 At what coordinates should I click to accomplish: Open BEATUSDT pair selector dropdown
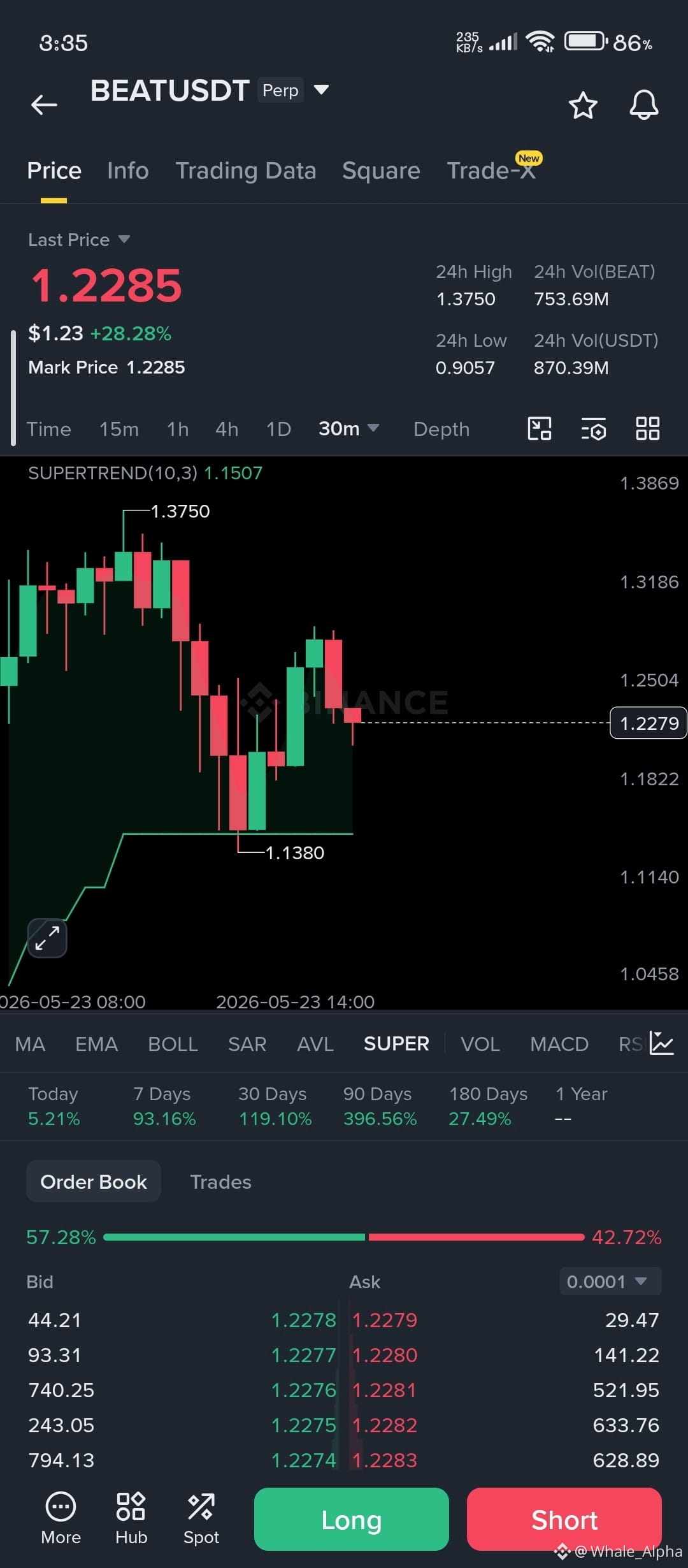tap(322, 89)
